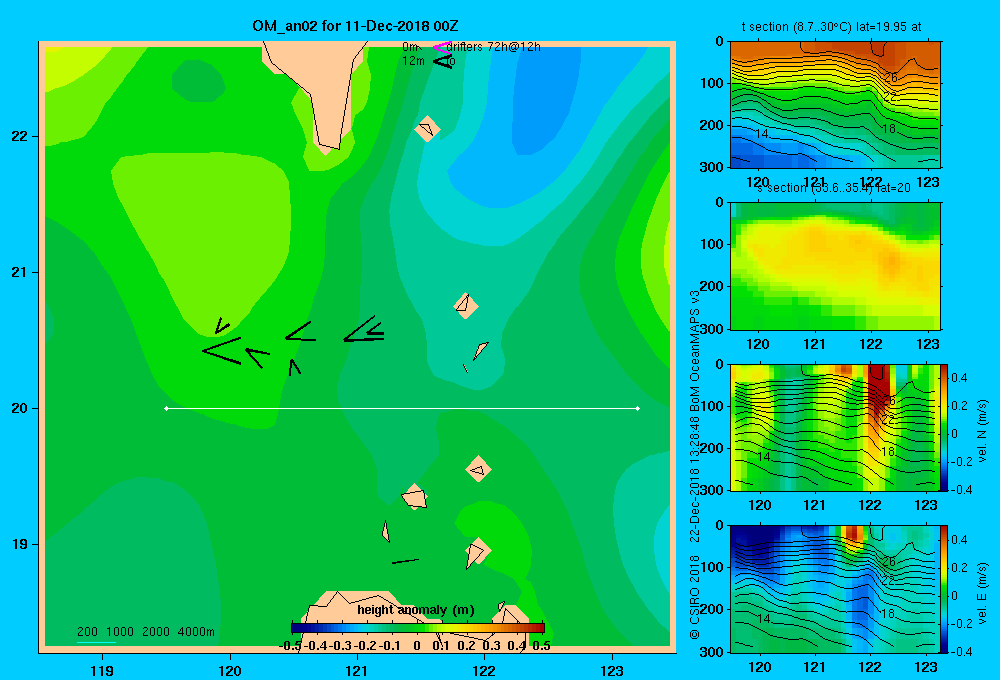The height and width of the screenshot is (680, 1000).
Task: Click the magenta 0m drifter arrow legend icon
Action: coord(442,47)
